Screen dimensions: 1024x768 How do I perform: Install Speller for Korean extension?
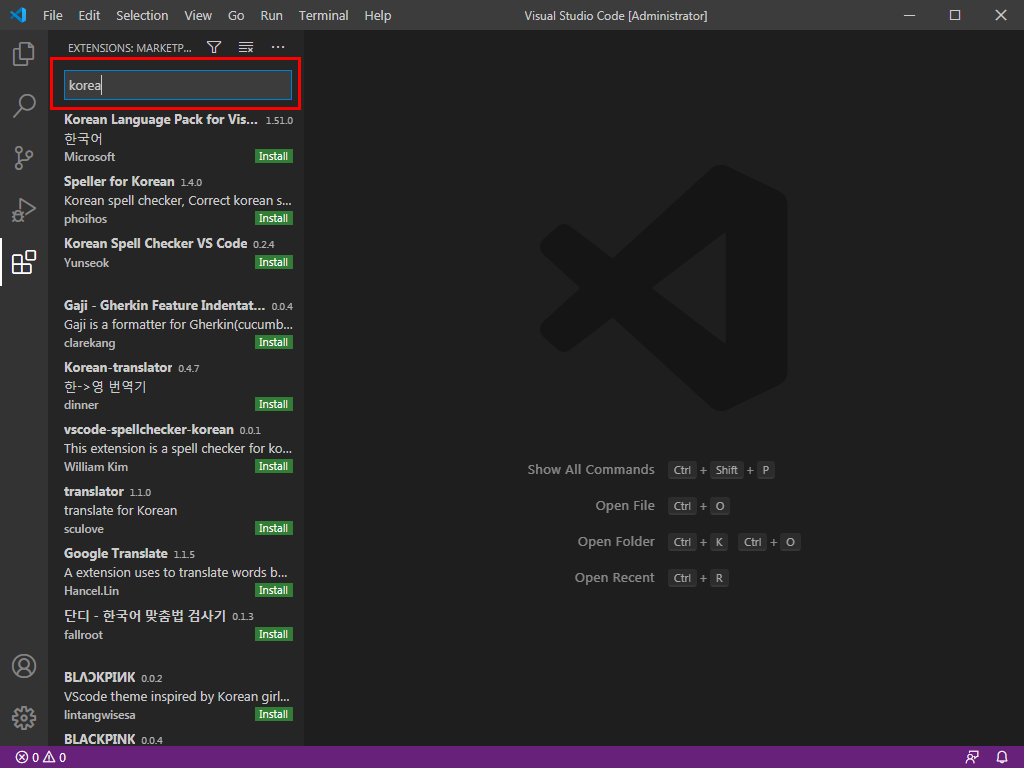point(274,219)
